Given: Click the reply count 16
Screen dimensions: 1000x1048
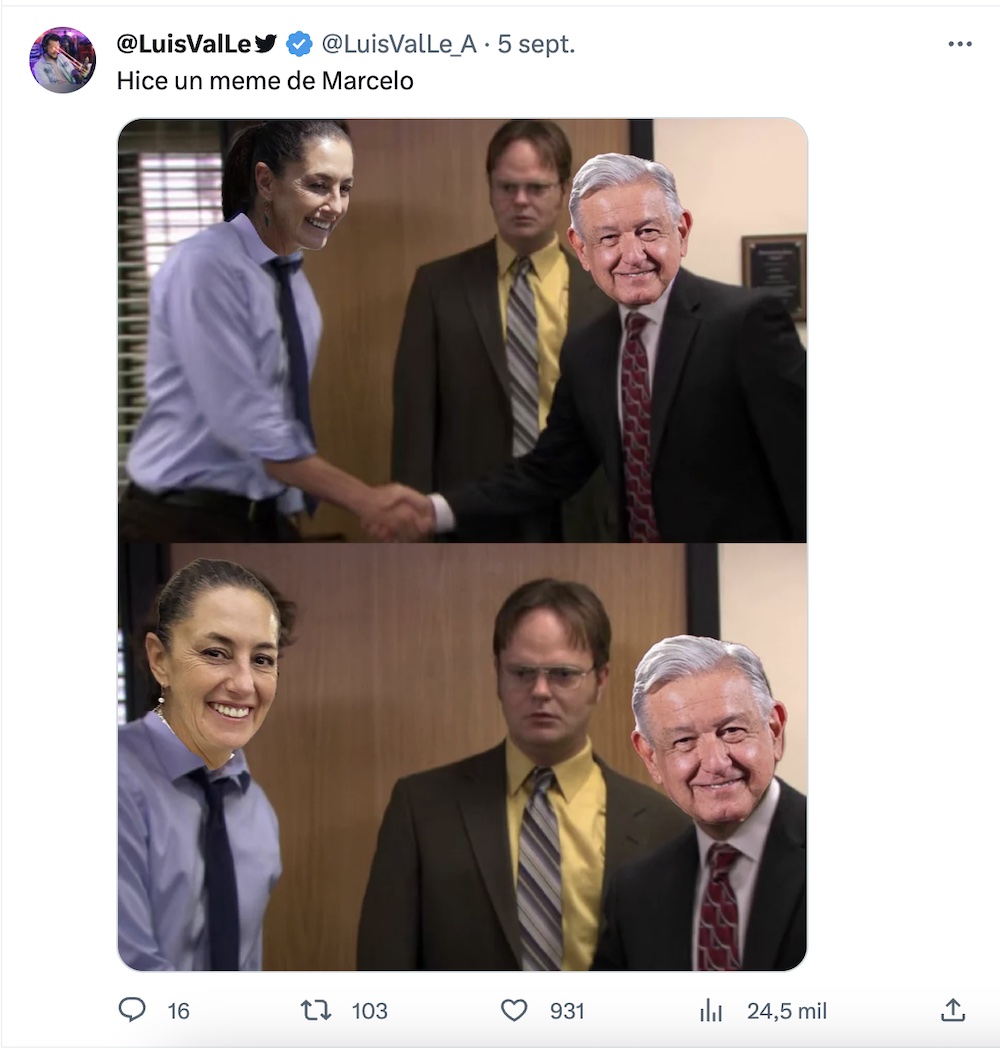Looking at the screenshot, I should click(x=178, y=1011).
